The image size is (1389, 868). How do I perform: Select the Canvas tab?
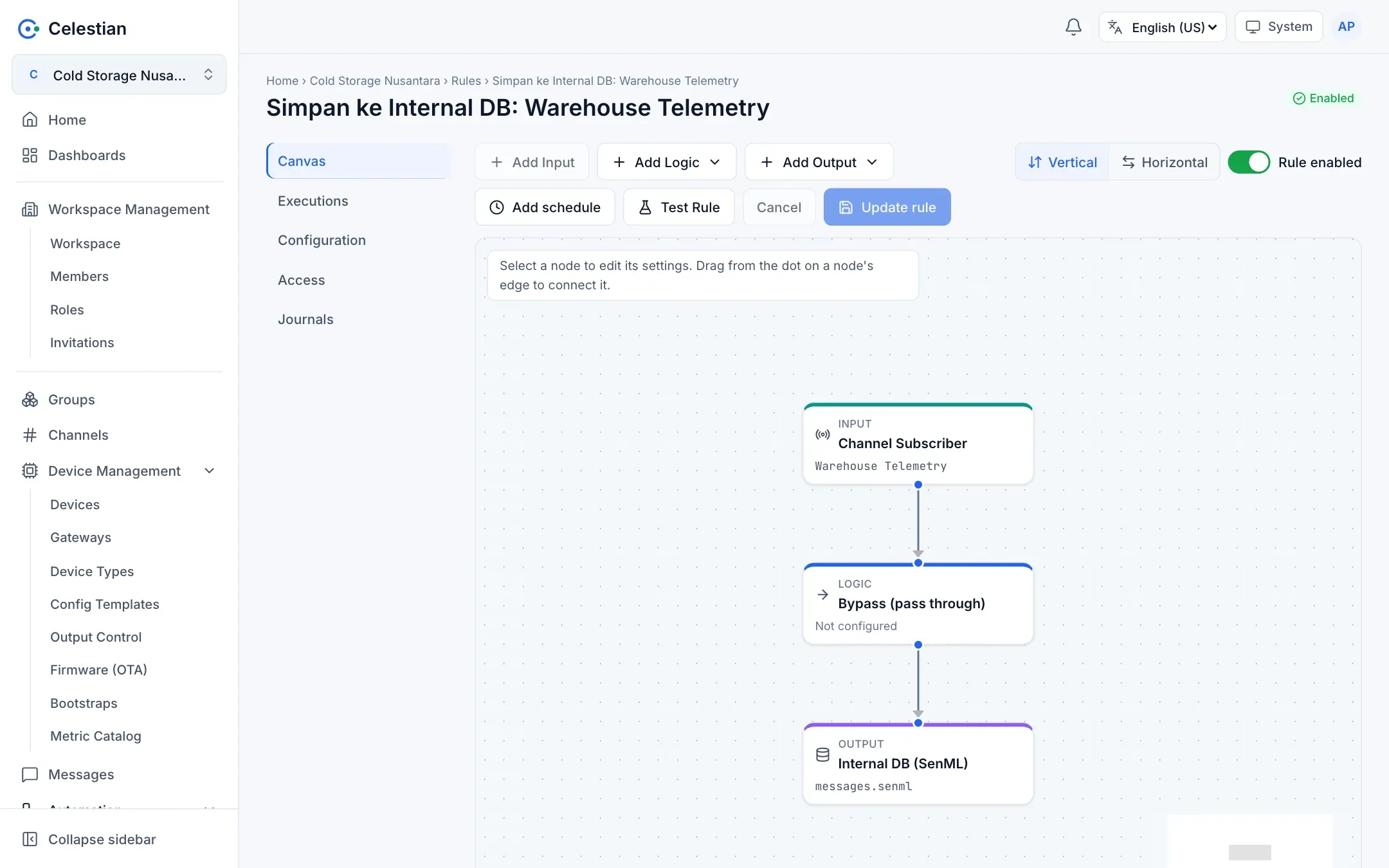[358, 161]
